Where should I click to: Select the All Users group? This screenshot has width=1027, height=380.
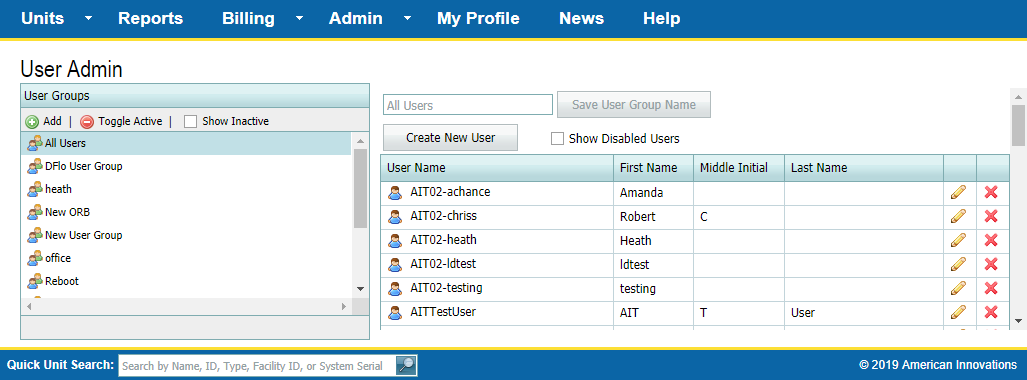click(x=187, y=143)
